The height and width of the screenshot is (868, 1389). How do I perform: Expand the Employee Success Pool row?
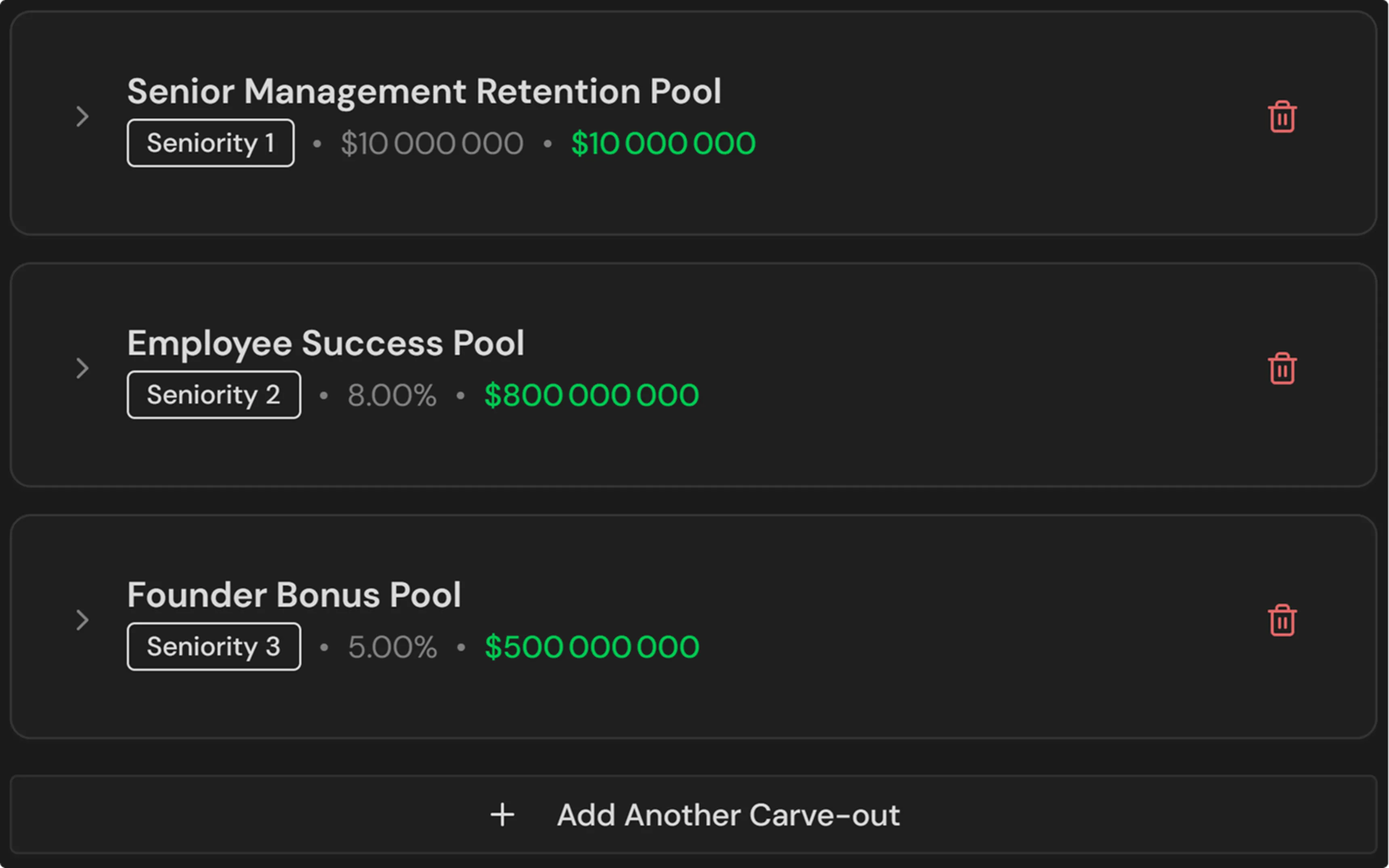tap(83, 368)
